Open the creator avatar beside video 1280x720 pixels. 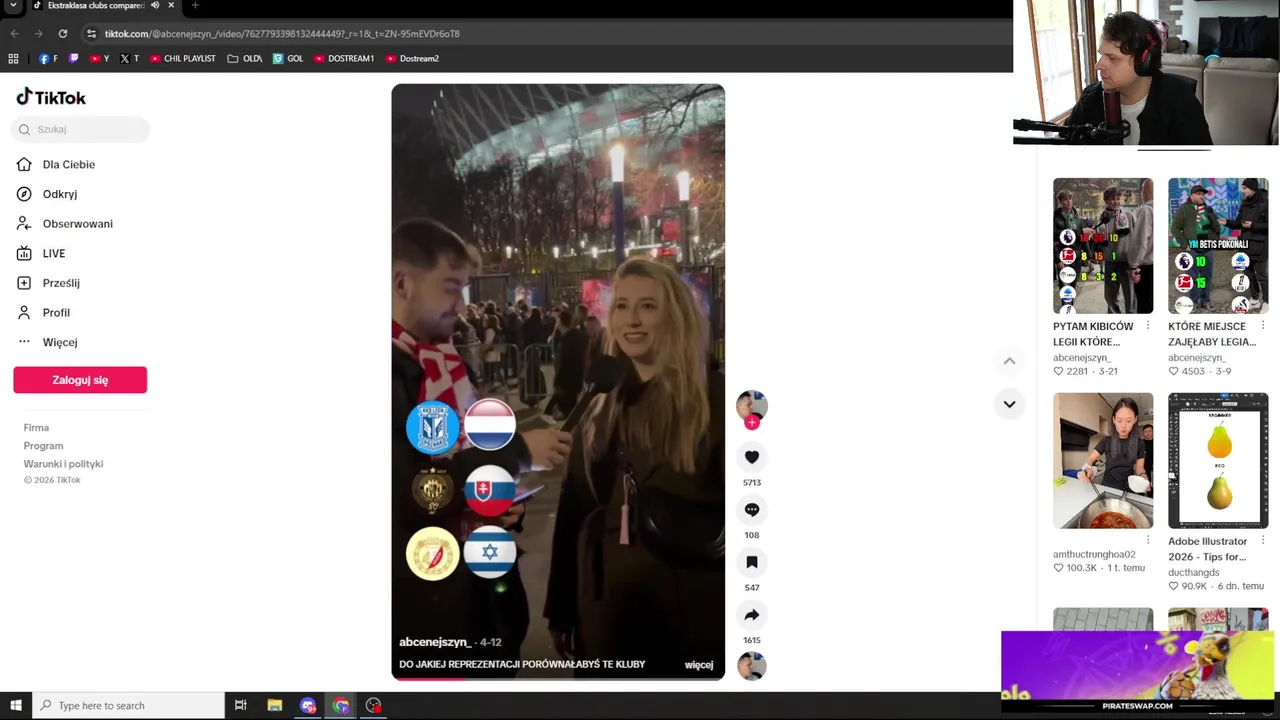point(752,405)
